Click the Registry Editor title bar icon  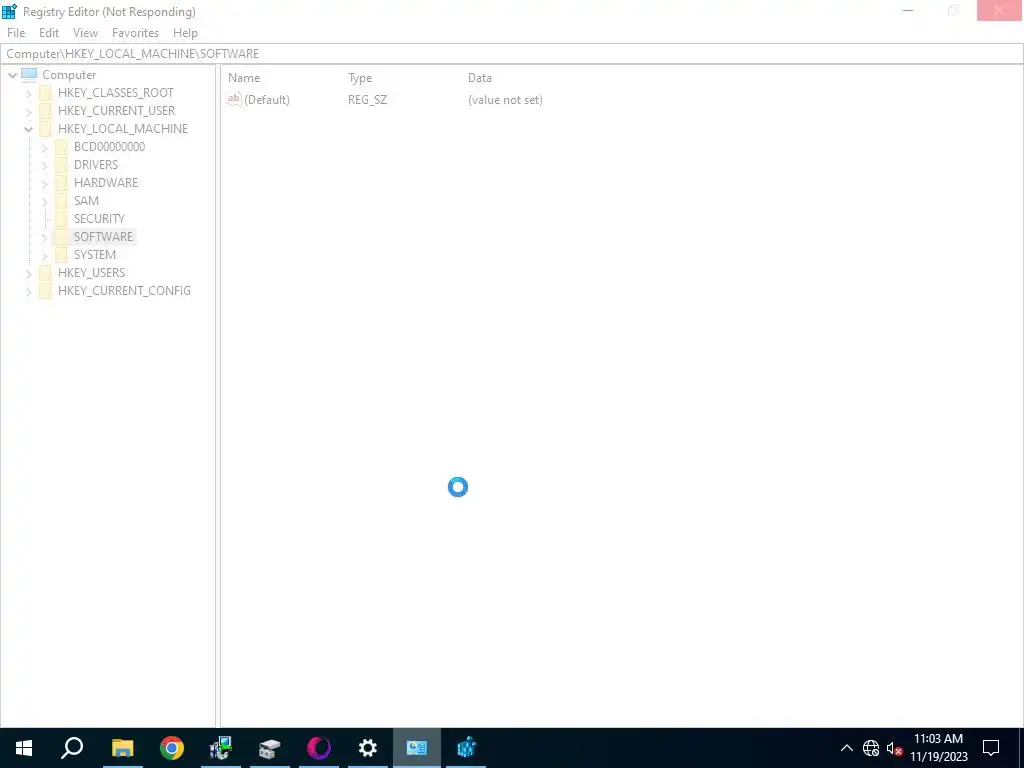tap(9, 11)
